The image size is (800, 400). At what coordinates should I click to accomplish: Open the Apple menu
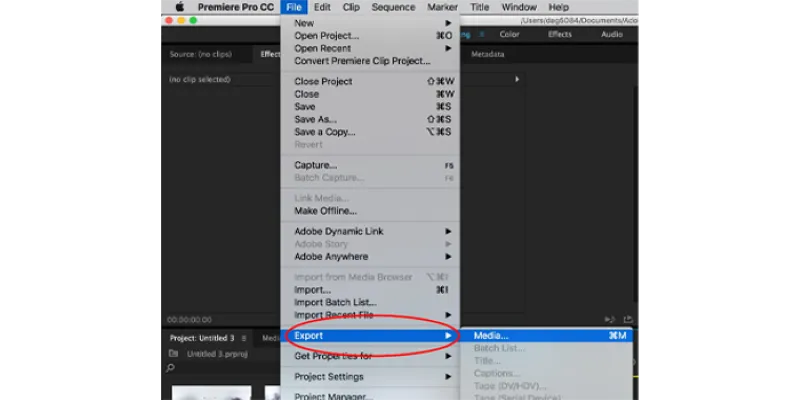click(x=179, y=7)
